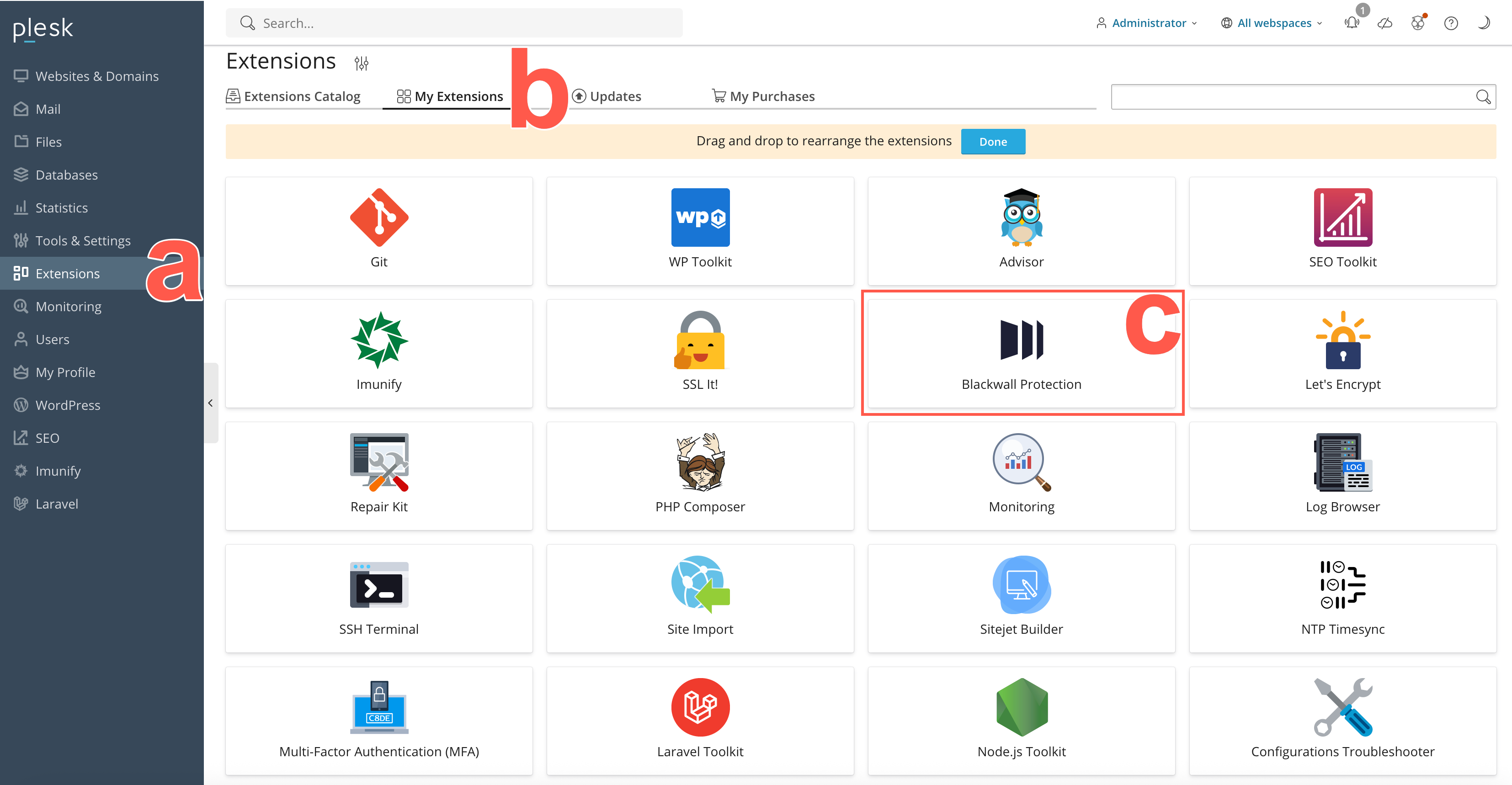The width and height of the screenshot is (1512, 785).
Task: Open the WP Toolkit extension
Action: tap(700, 217)
